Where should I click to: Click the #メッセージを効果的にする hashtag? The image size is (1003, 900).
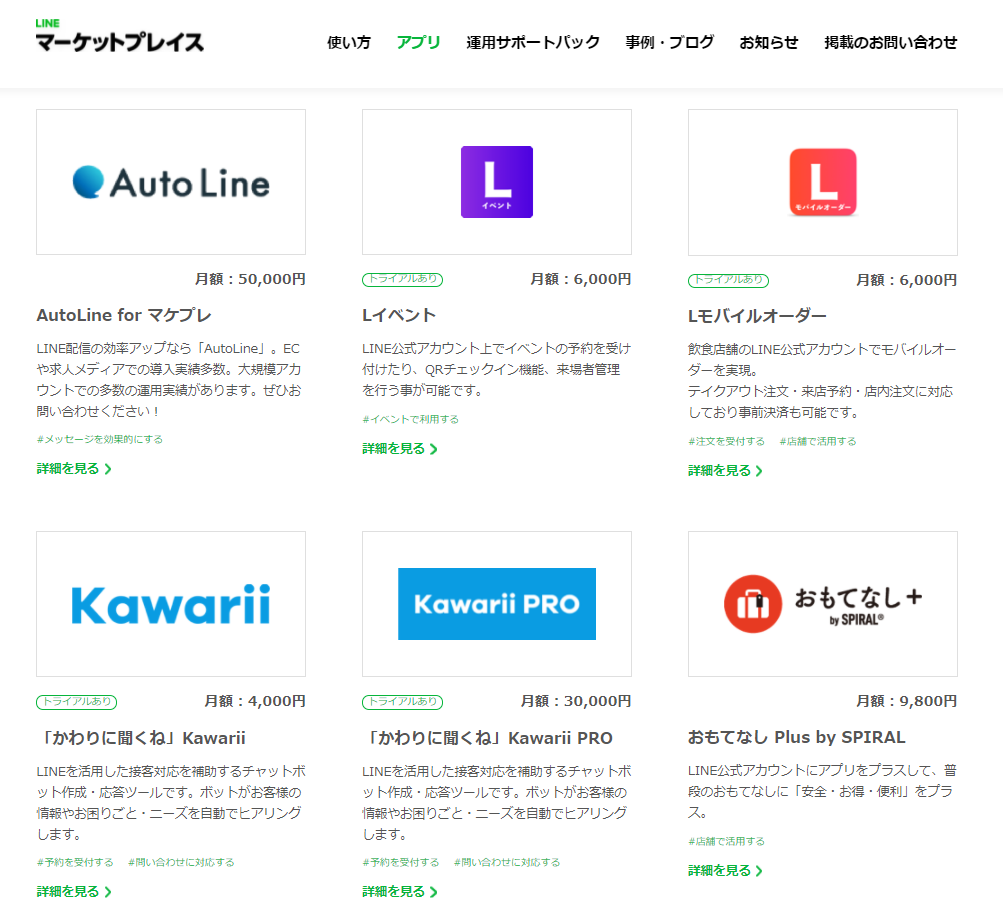[x=100, y=439]
